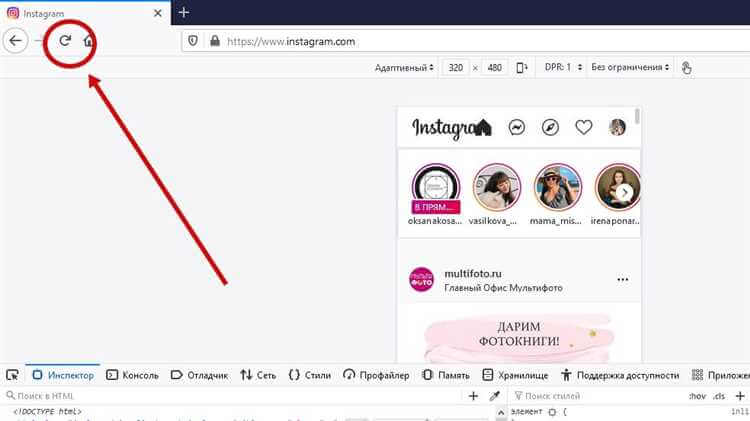Click the Поиск стилей filter field

(x=598, y=396)
